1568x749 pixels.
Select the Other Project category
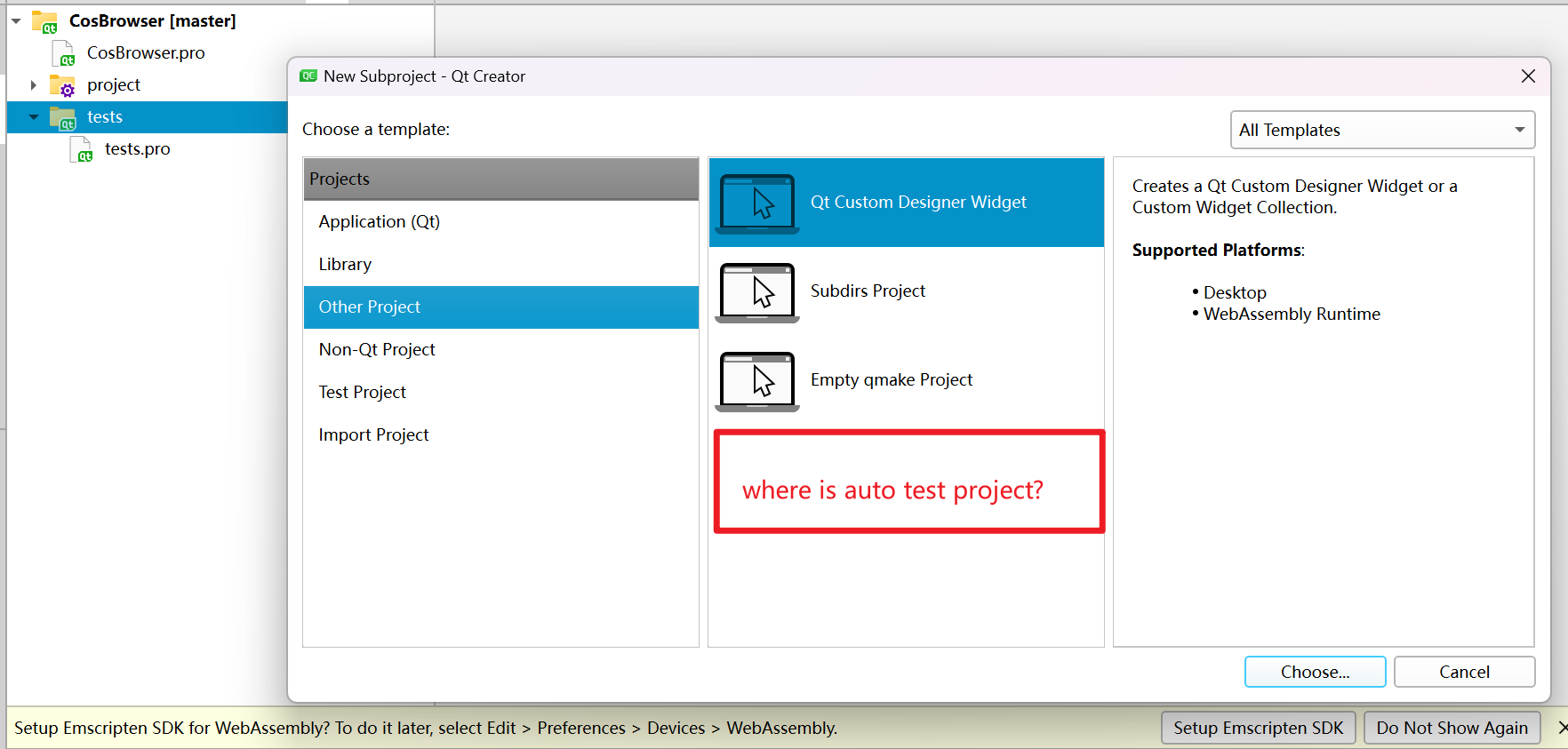click(501, 307)
